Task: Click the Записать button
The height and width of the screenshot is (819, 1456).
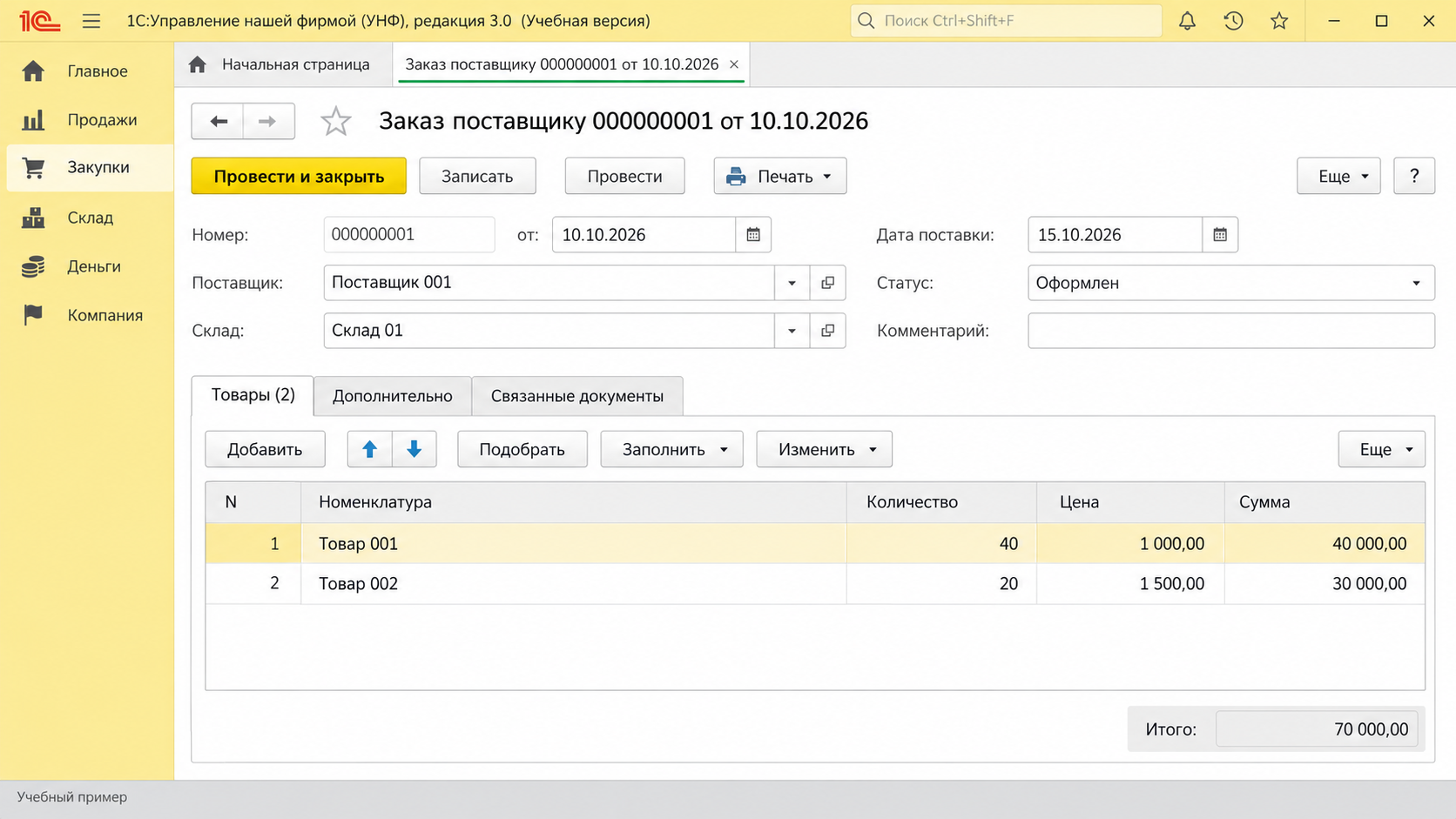Action: [477, 176]
